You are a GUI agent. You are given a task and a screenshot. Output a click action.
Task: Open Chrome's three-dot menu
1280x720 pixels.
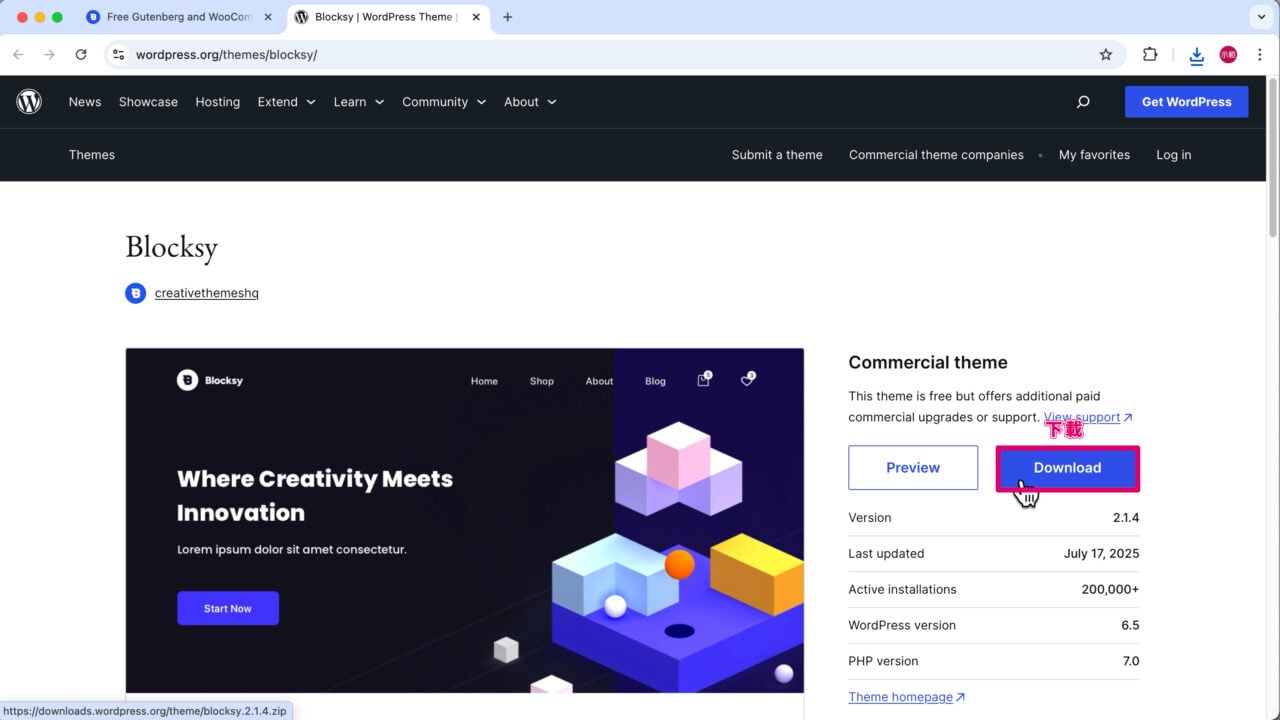[1259, 55]
